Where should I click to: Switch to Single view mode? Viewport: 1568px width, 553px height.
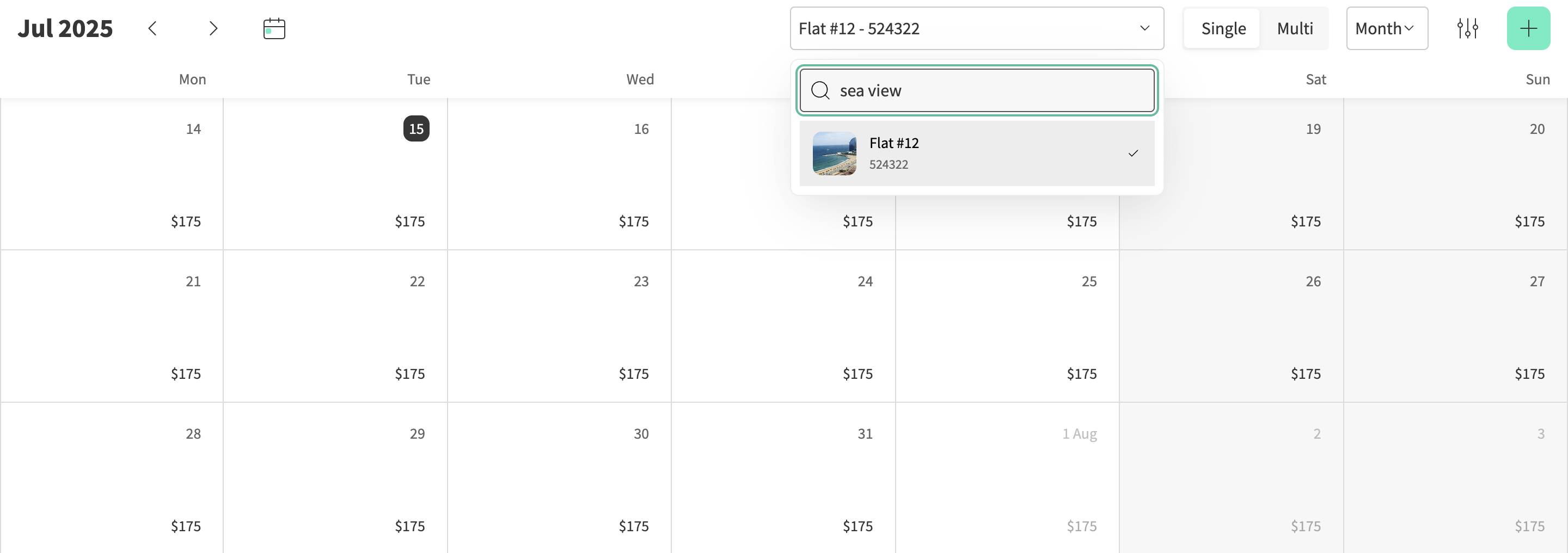1221,28
